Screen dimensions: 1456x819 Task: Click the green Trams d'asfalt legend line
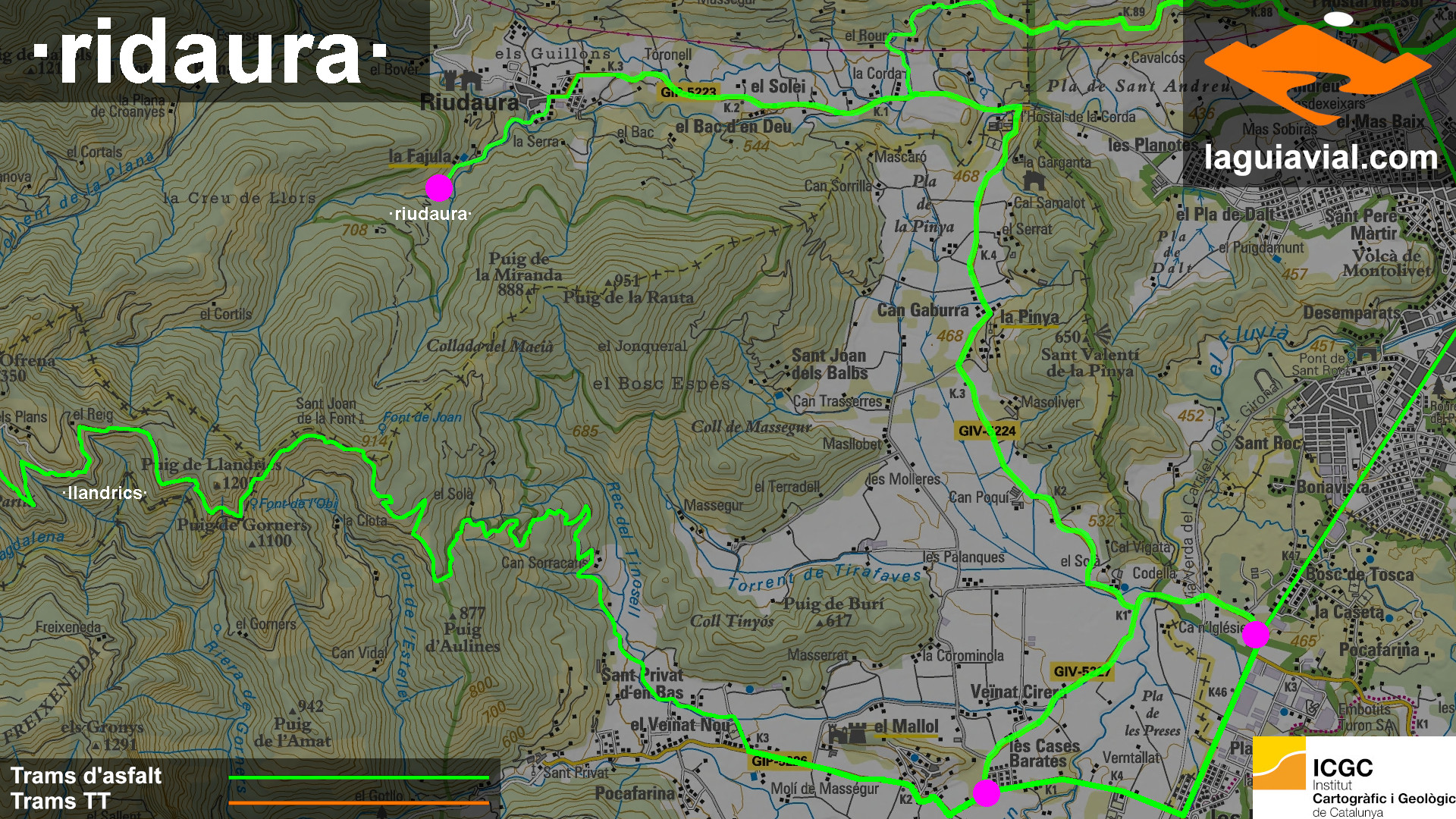(x=359, y=777)
